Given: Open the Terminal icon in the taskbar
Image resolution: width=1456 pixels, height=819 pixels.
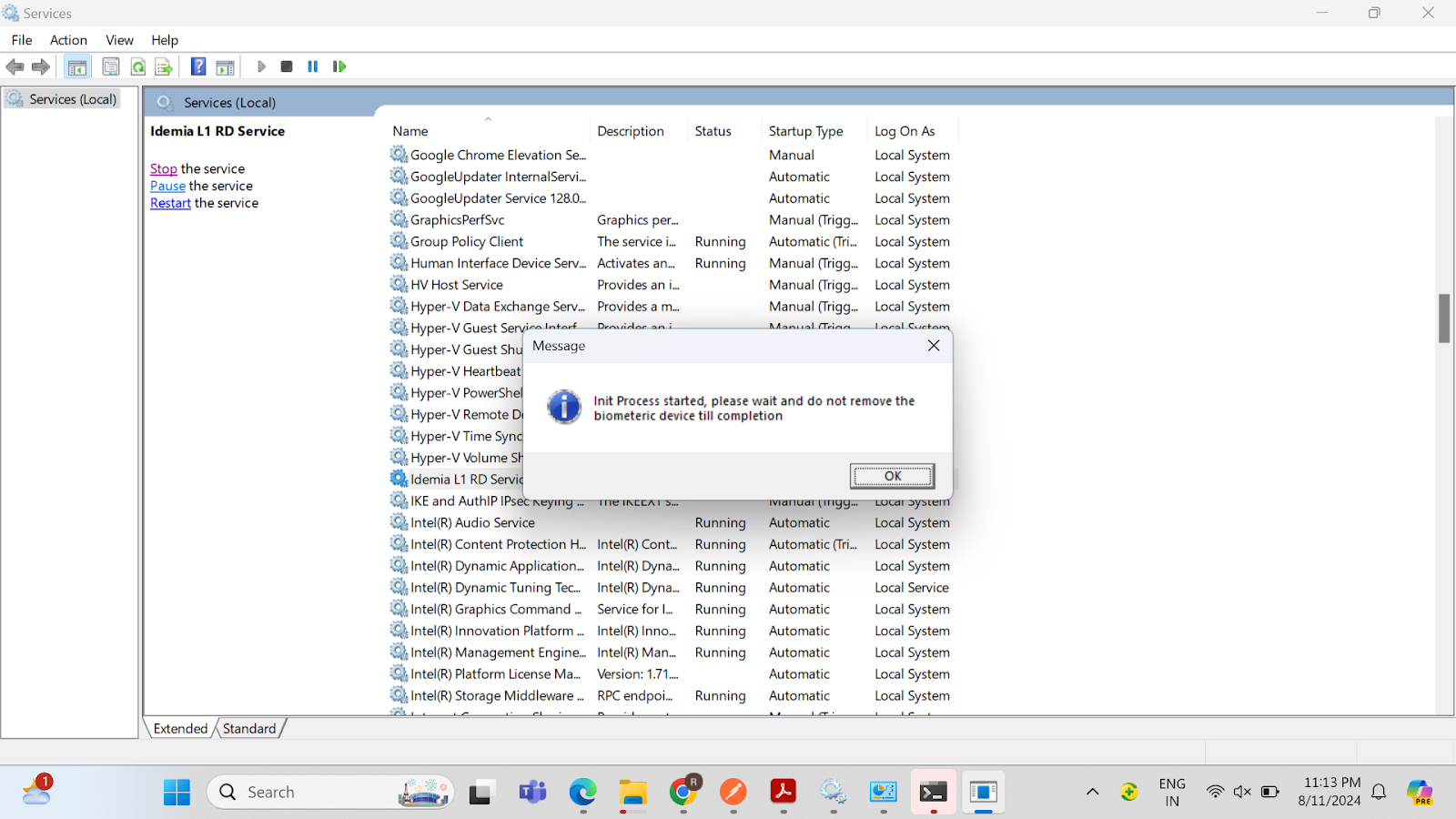Looking at the screenshot, I should (933, 792).
